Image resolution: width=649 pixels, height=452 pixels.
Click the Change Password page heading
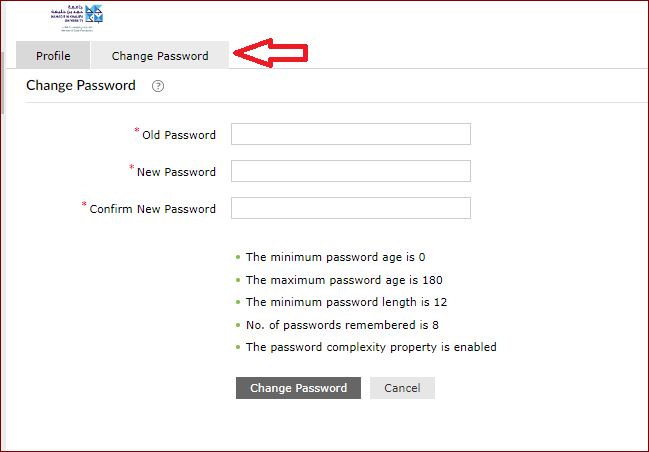point(81,85)
